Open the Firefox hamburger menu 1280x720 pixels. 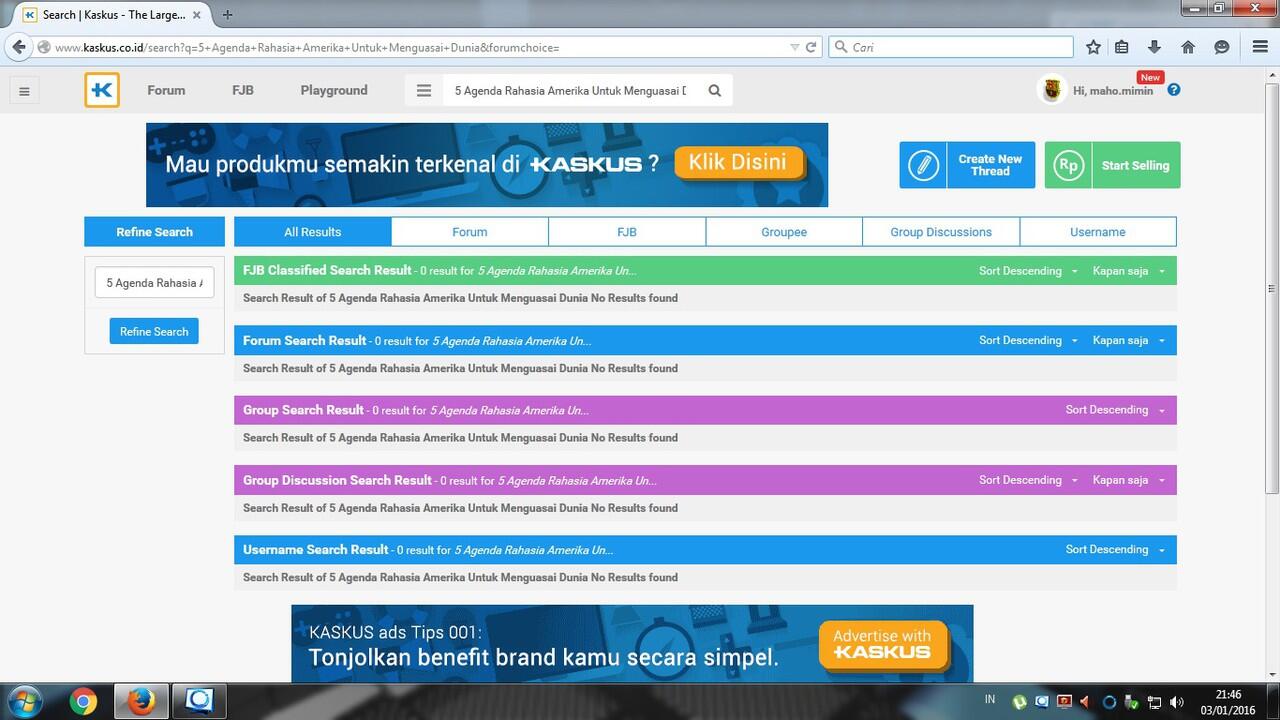coord(1260,47)
